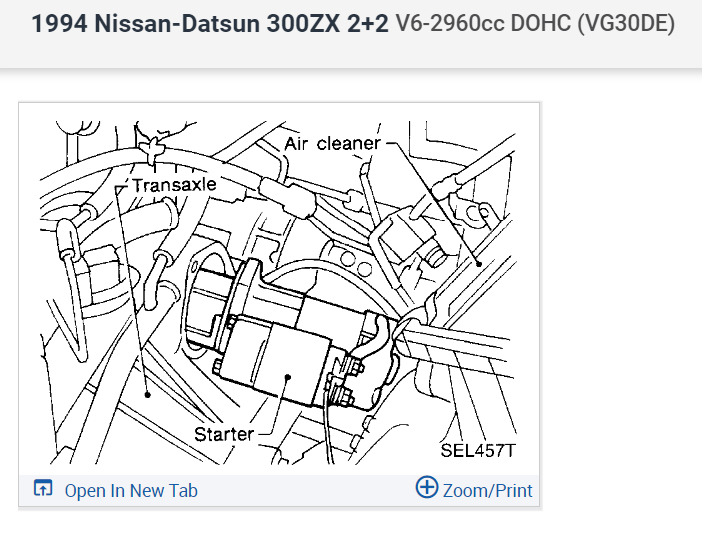The height and width of the screenshot is (542, 702).
Task: Select engine text 'V6-2960cc DOHC (VG30DE)'
Action: pyautogui.click(x=535, y=23)
